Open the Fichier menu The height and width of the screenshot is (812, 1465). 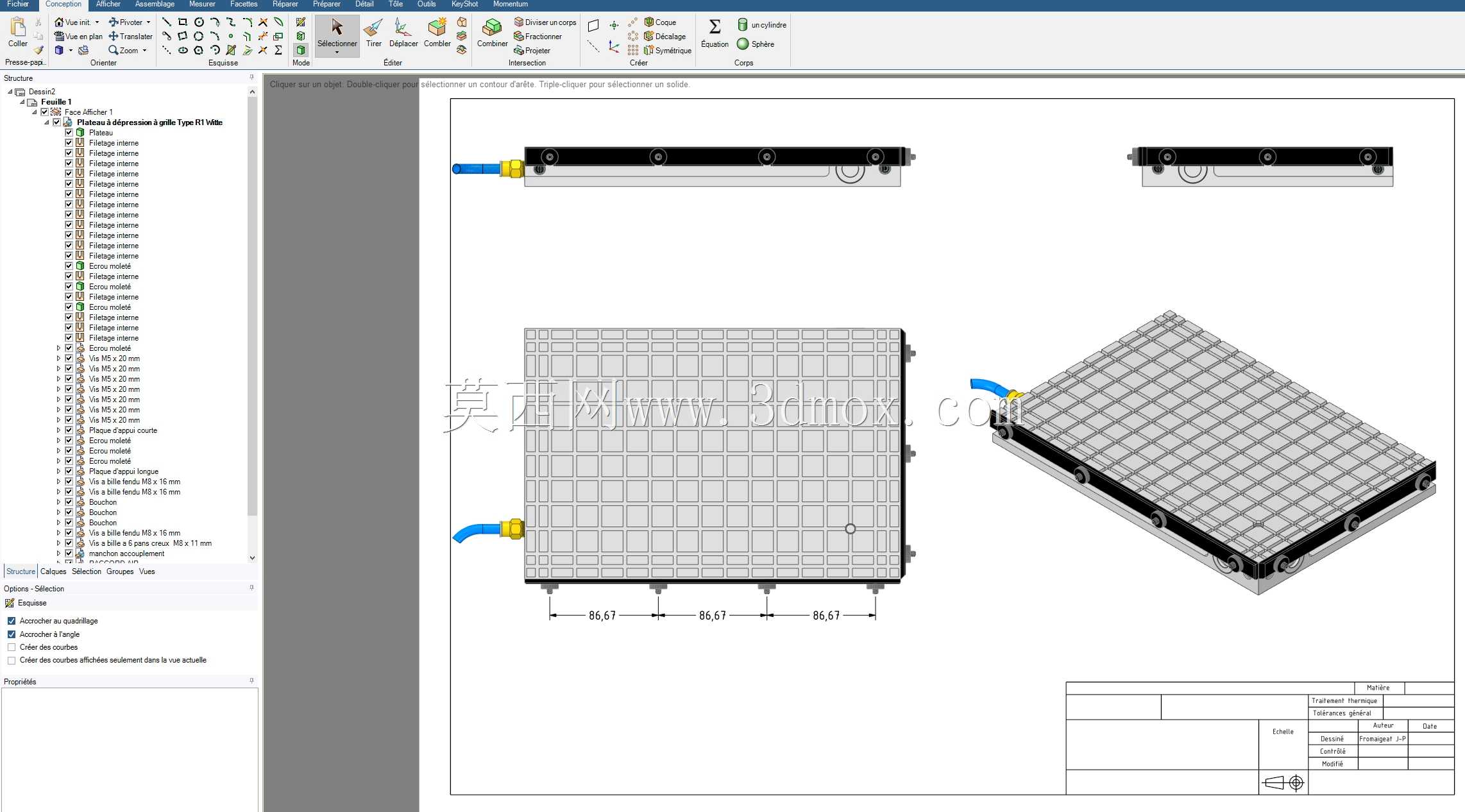(x=18, y=4)
